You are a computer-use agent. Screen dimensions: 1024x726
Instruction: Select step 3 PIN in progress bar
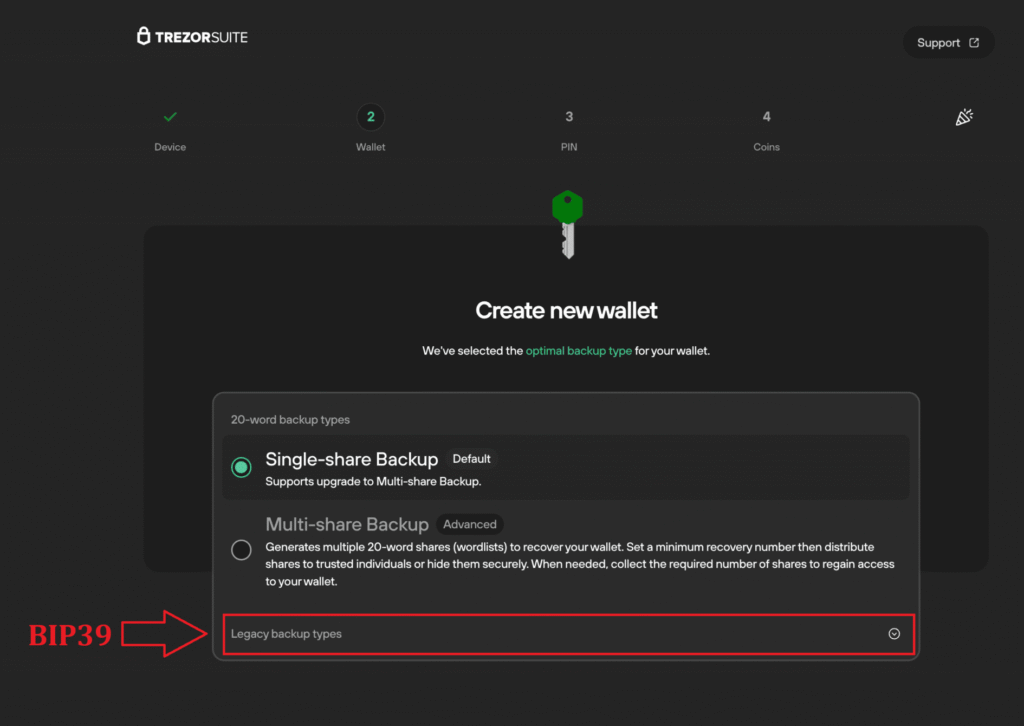(569, 117)
